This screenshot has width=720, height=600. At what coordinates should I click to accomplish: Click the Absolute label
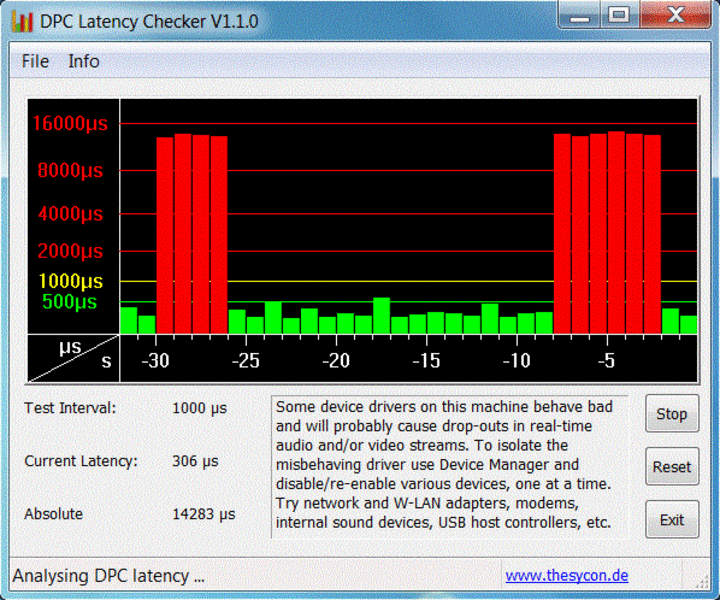(53, 514)
